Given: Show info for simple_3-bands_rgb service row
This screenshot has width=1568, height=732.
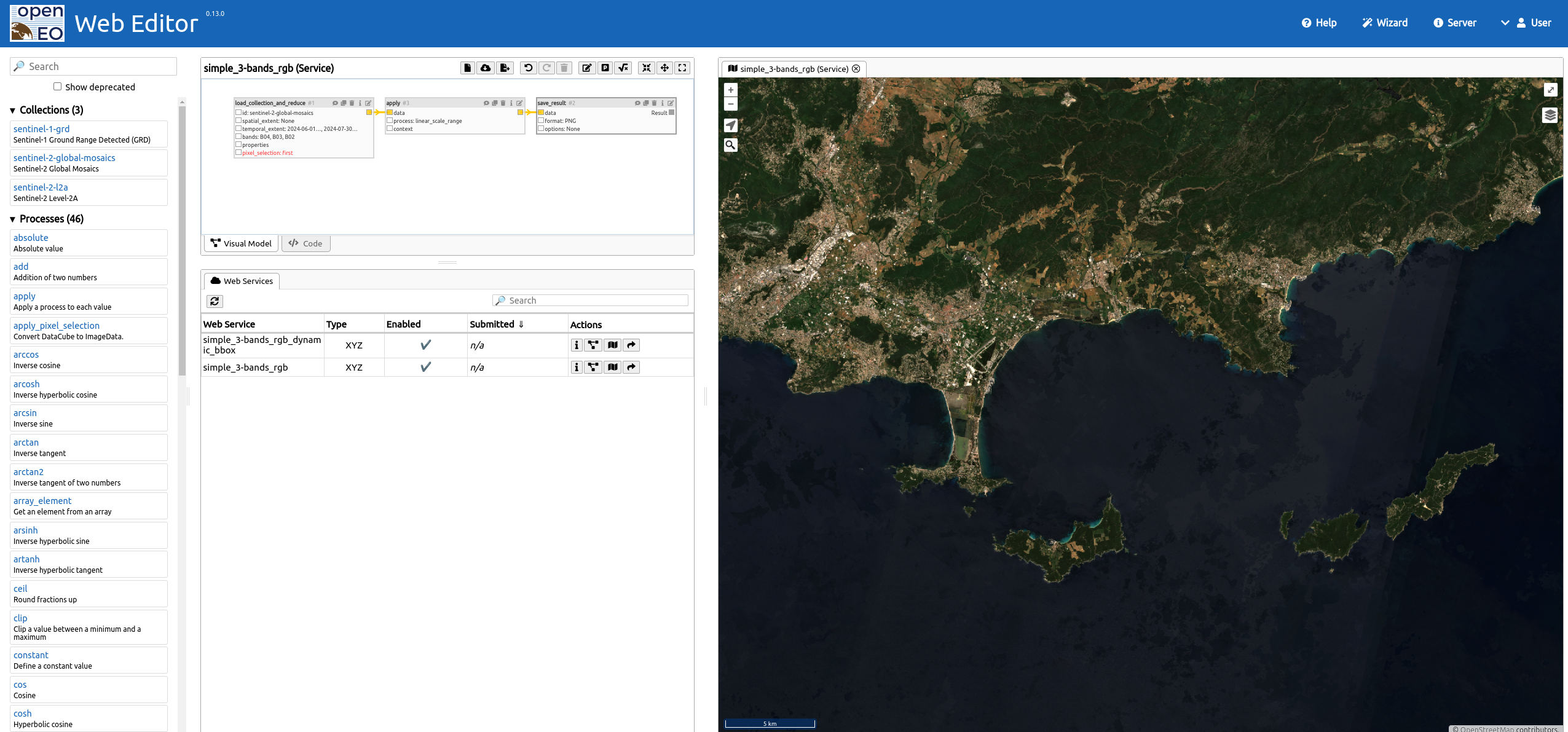Looking at the screenshot, I should (577, 368).
